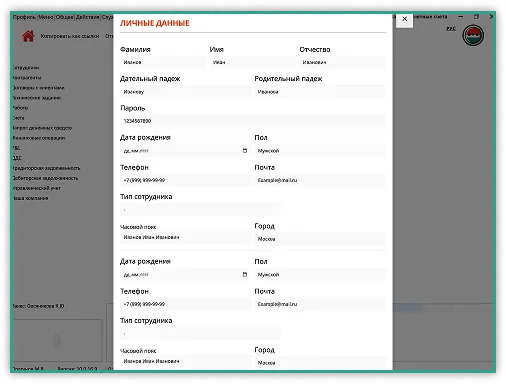Image resolution: width=506 pixels, height=384 pixels.
Task: Select Мужской in first Пол dropdown
Action: pyautogui.click(x=320, y=151)
